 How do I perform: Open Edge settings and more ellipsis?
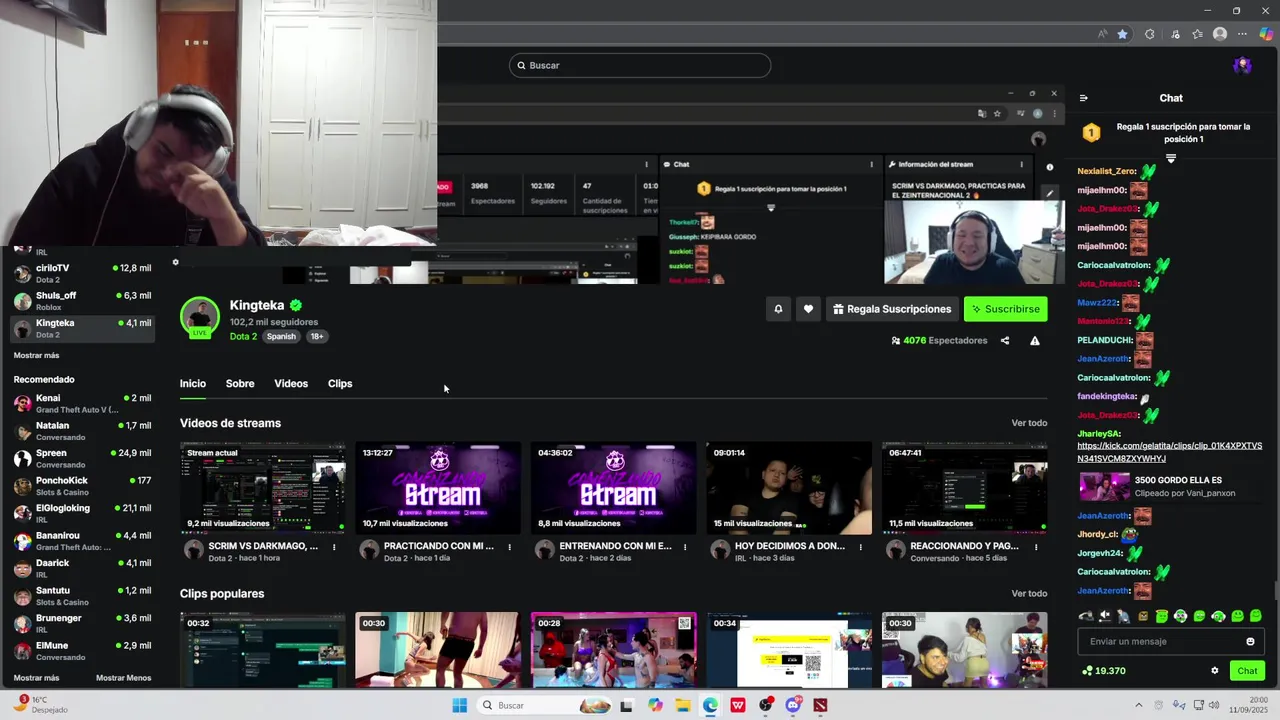pos(1244,34)
